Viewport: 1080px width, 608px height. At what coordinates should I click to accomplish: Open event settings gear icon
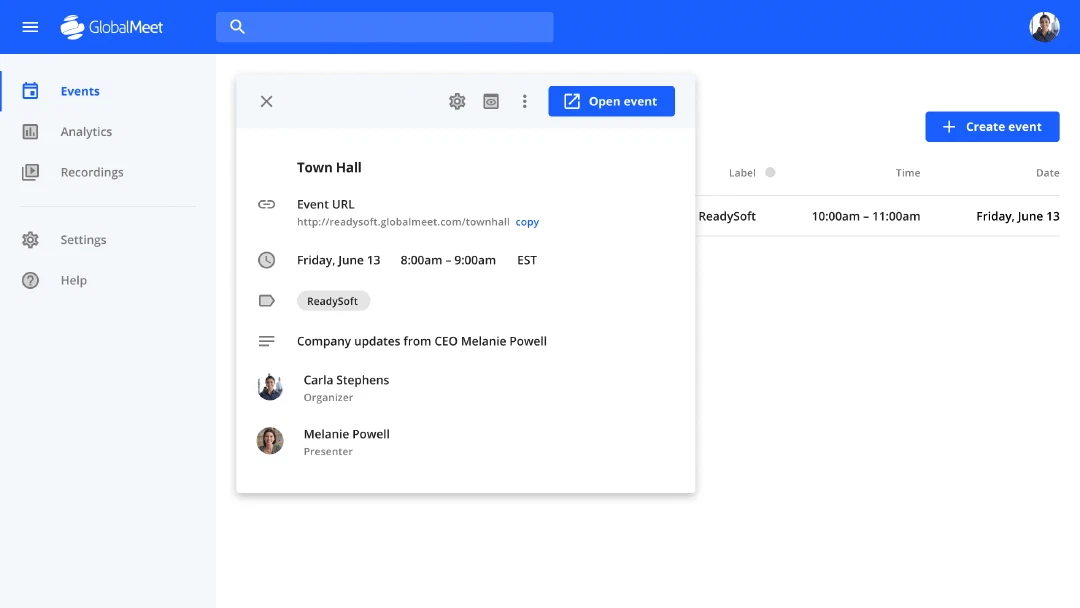click(x=457, y=101)
